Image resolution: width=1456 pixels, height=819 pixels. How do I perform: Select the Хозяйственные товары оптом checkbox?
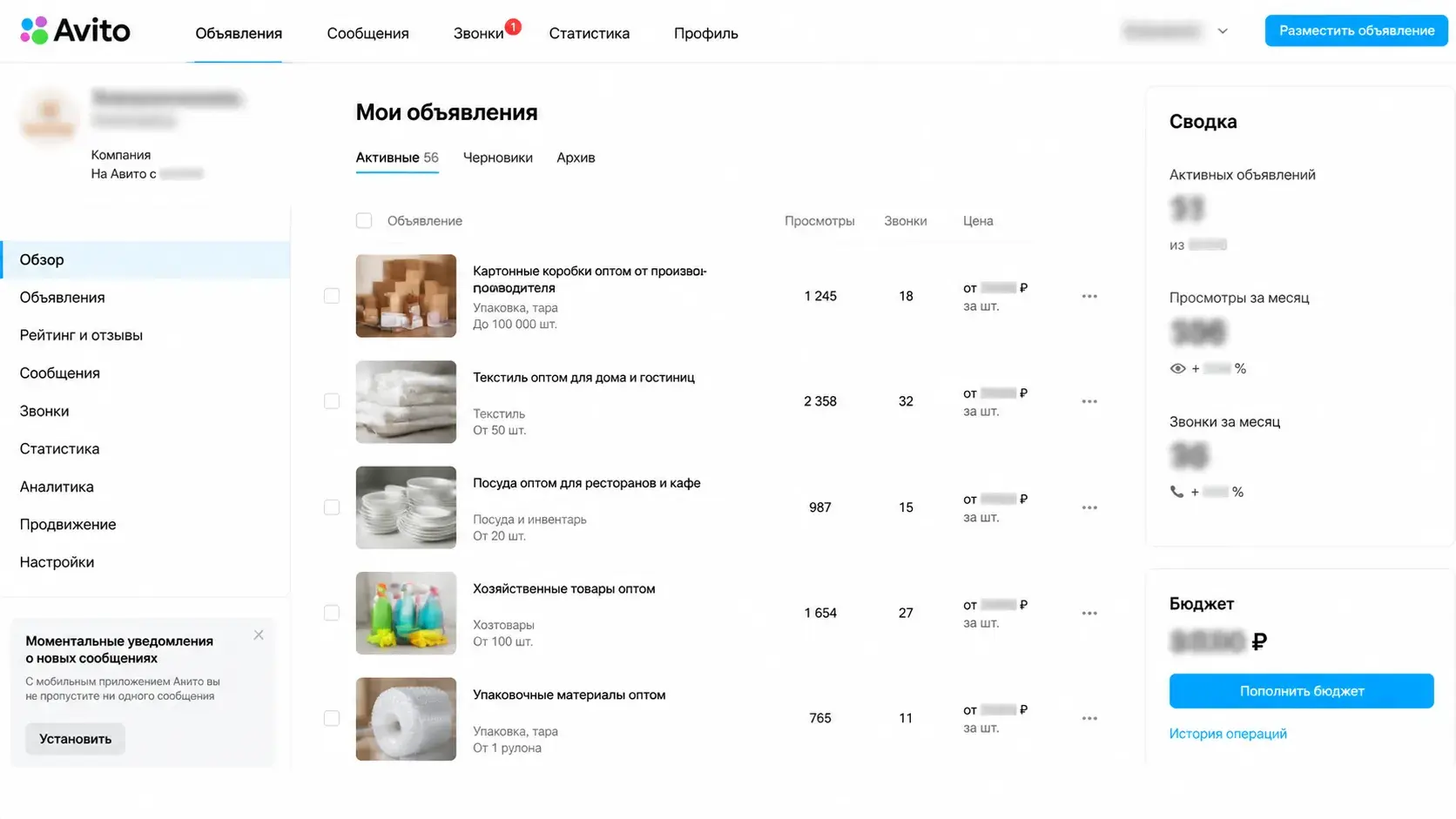point(332,613)
